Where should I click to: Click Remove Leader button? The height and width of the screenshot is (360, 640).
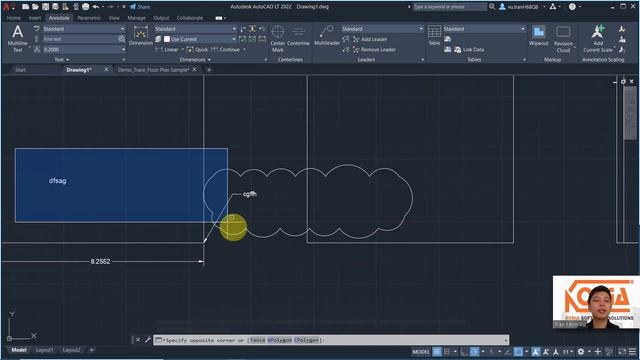[374, 49]
